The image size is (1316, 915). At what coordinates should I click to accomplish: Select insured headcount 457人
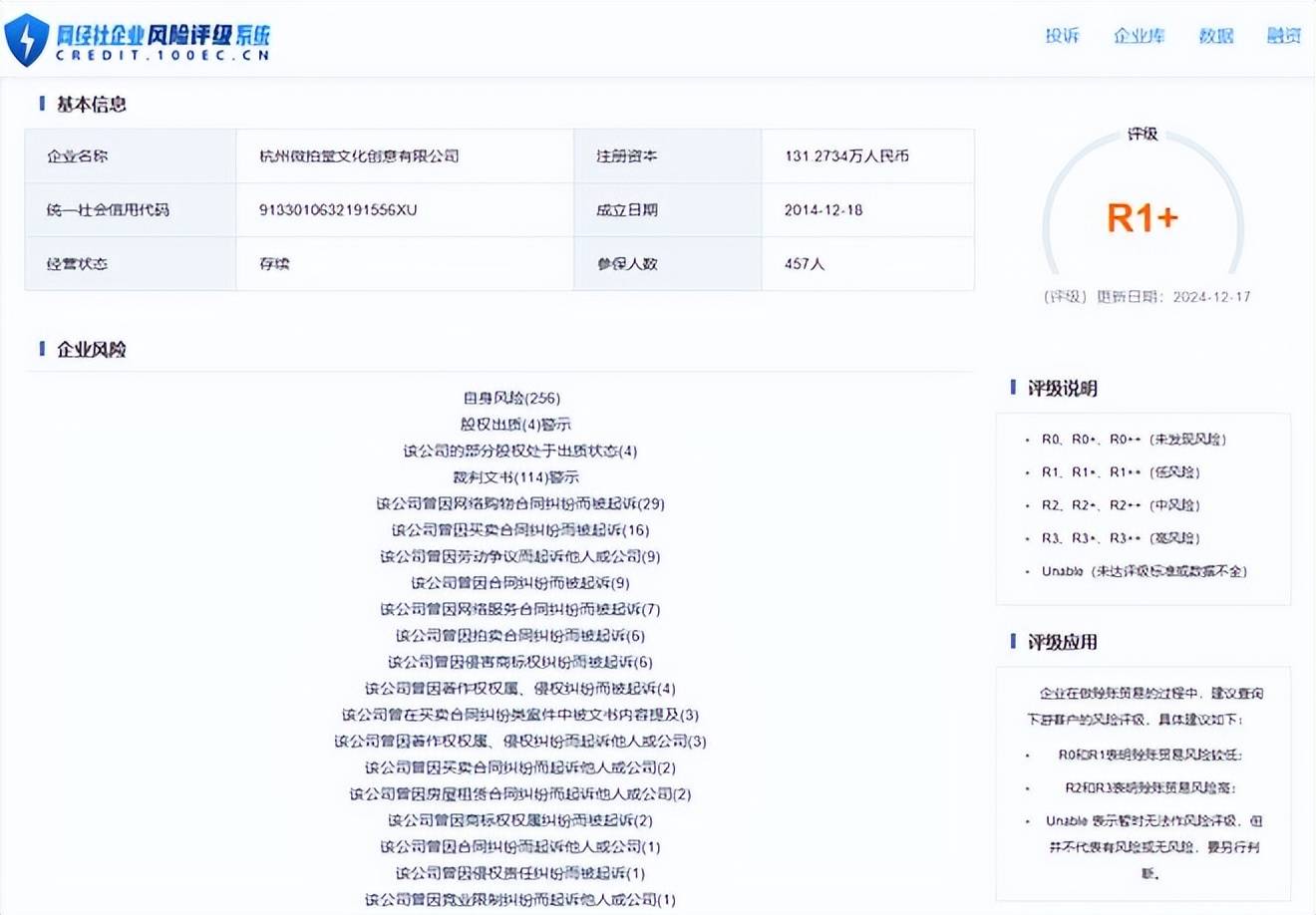[805, 264]
